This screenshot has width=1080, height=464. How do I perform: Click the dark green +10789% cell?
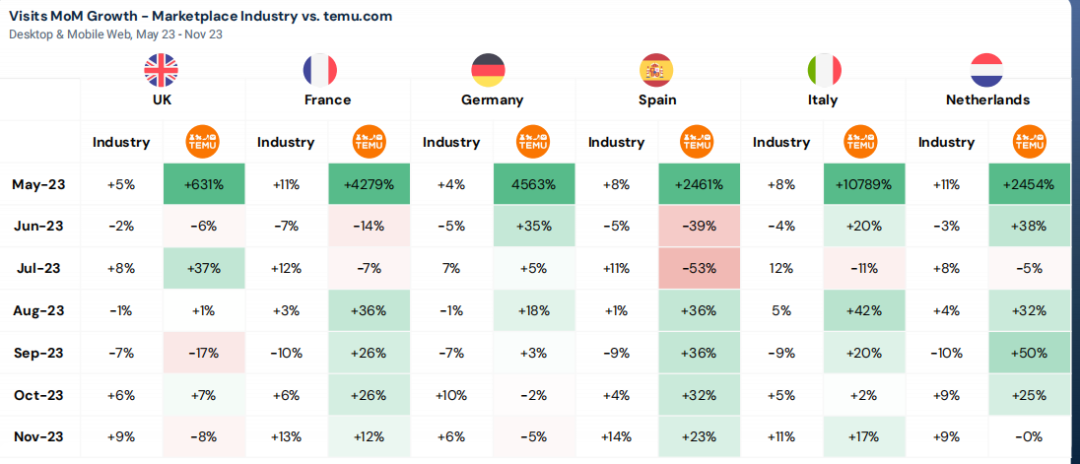coord(863,184)
